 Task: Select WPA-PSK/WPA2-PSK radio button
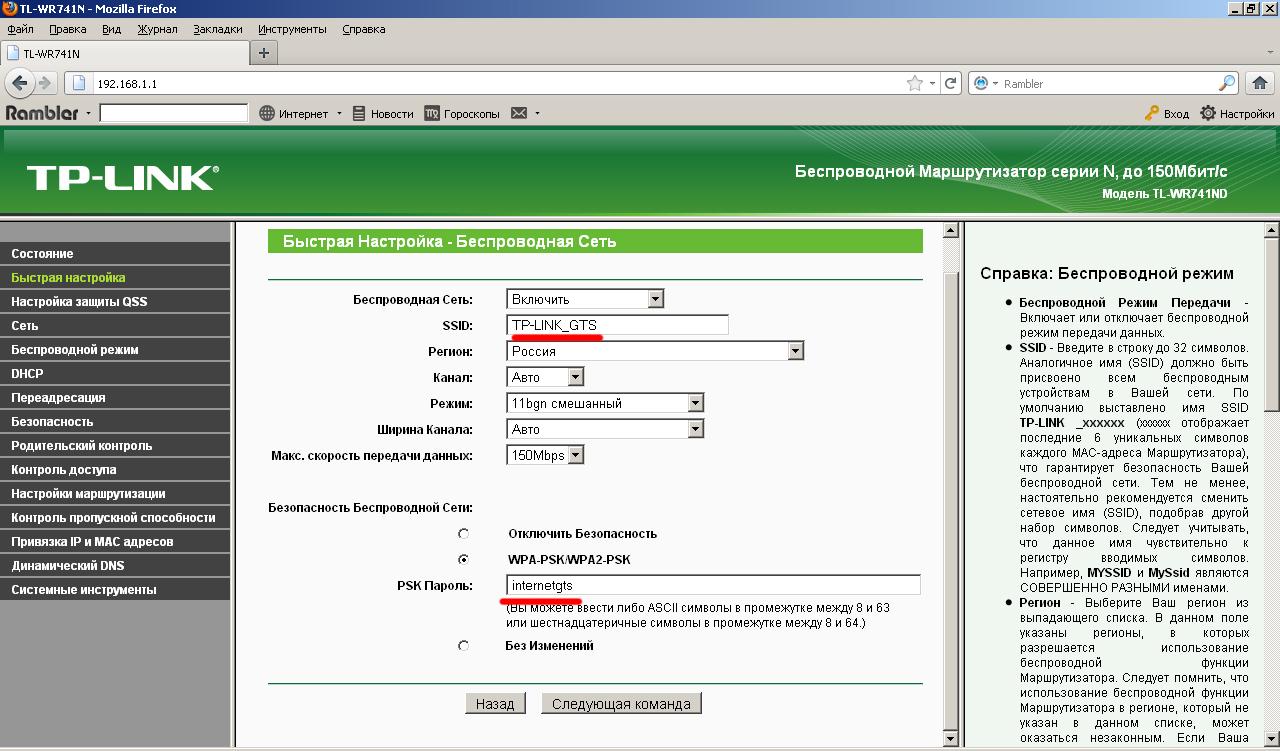pos(463,560)
